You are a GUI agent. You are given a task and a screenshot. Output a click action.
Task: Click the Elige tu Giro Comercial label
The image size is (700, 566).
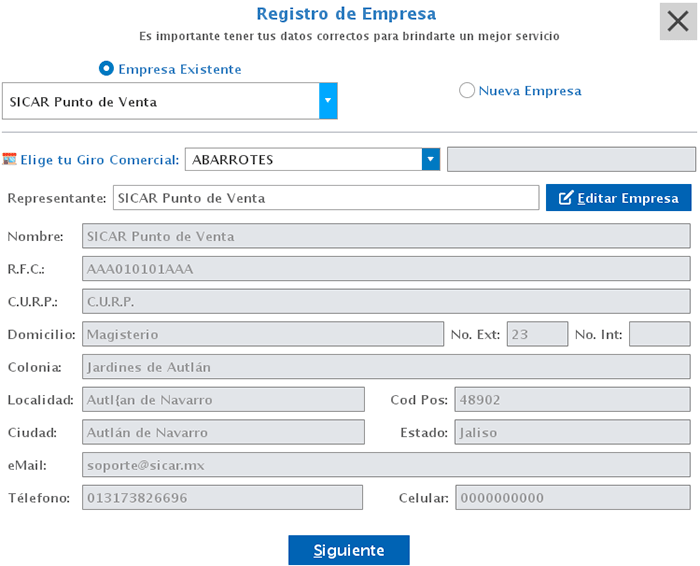point(100,159)
